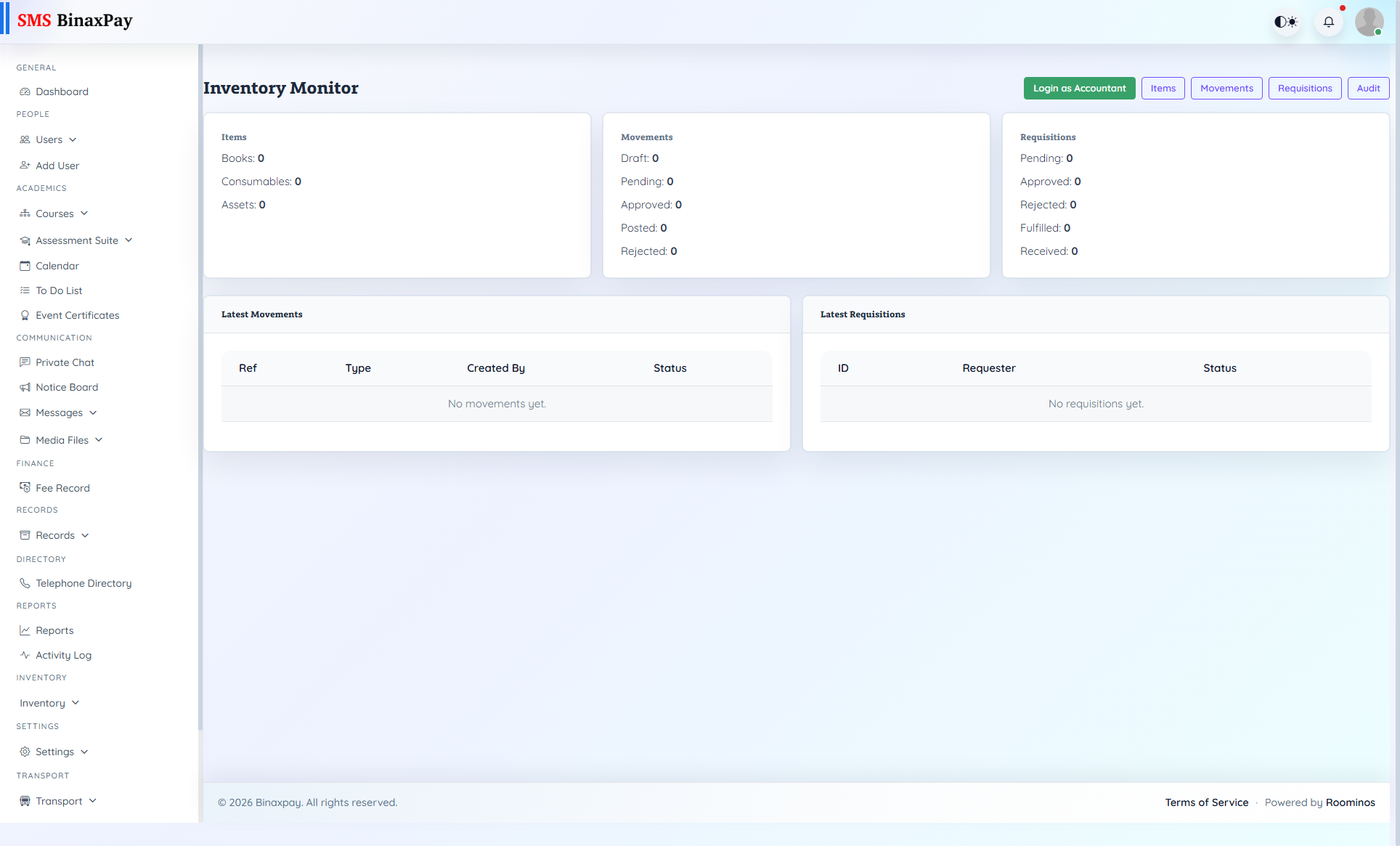Toggle light and dark theme
Image resolution: width=1400 pixels, height=846 pixels.
1285,22
